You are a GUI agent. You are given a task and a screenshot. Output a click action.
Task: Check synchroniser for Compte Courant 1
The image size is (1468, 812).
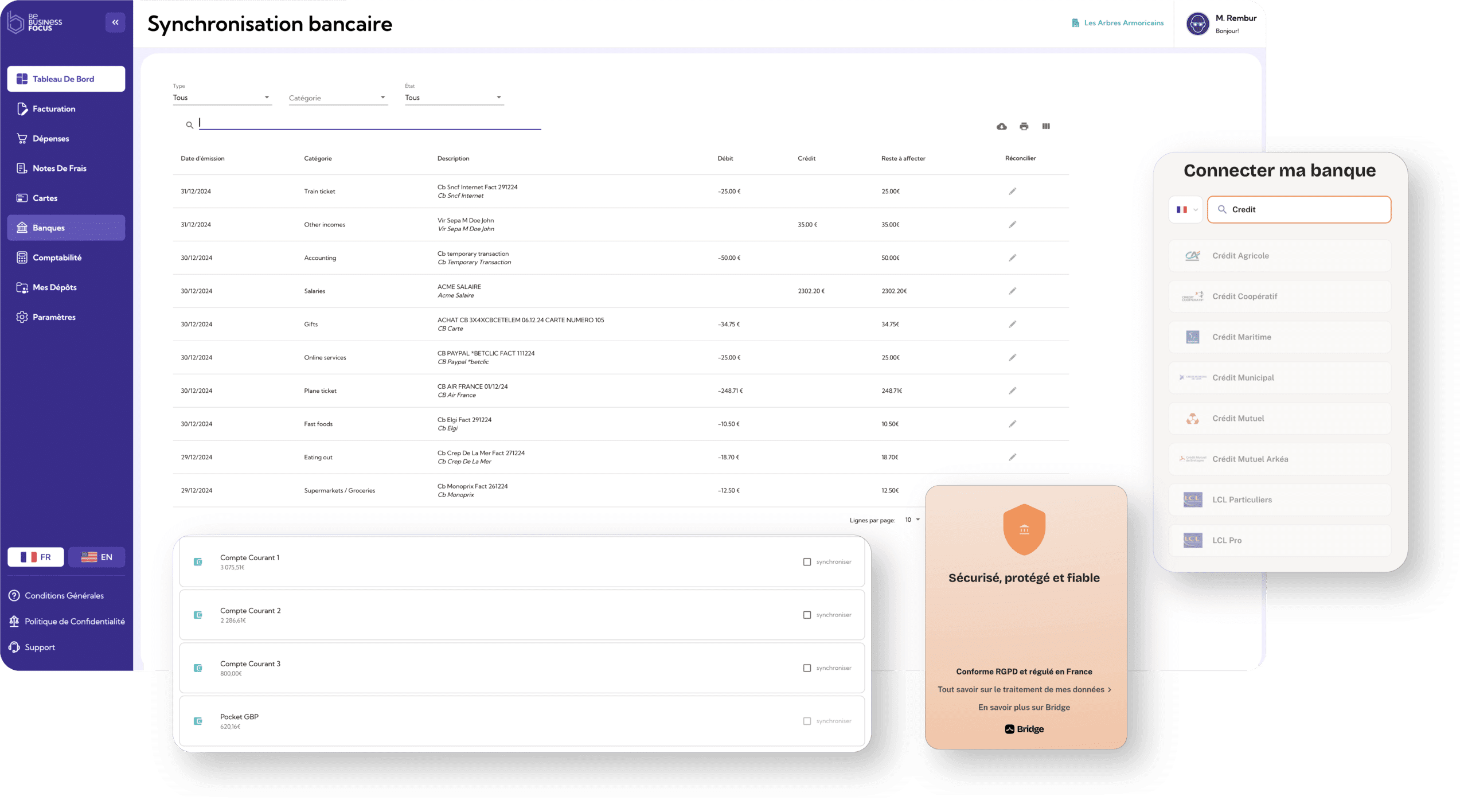tap(807, 562)
